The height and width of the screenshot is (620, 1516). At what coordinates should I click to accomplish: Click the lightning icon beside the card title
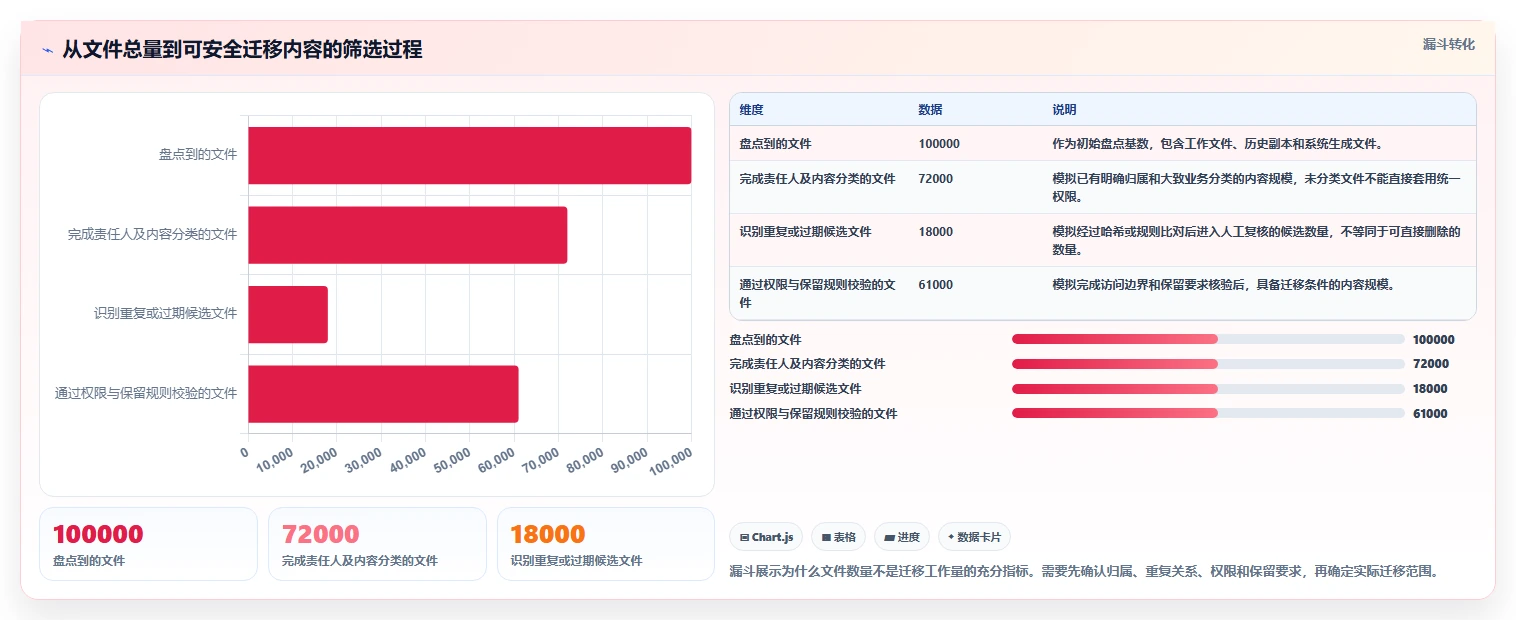48,50
